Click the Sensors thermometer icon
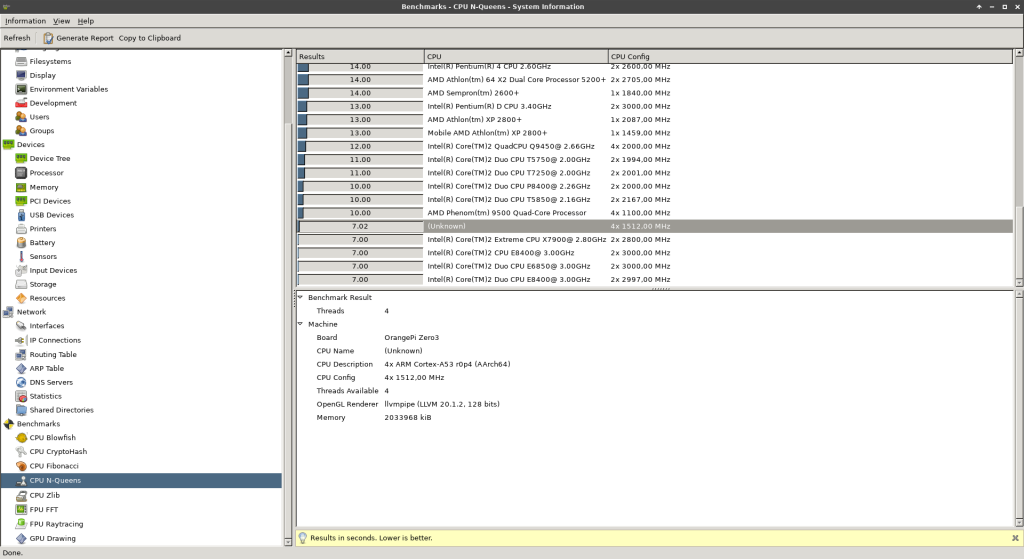Image resolution: width=1024 pixels, height=559 pixels. (x=21, y=257)
